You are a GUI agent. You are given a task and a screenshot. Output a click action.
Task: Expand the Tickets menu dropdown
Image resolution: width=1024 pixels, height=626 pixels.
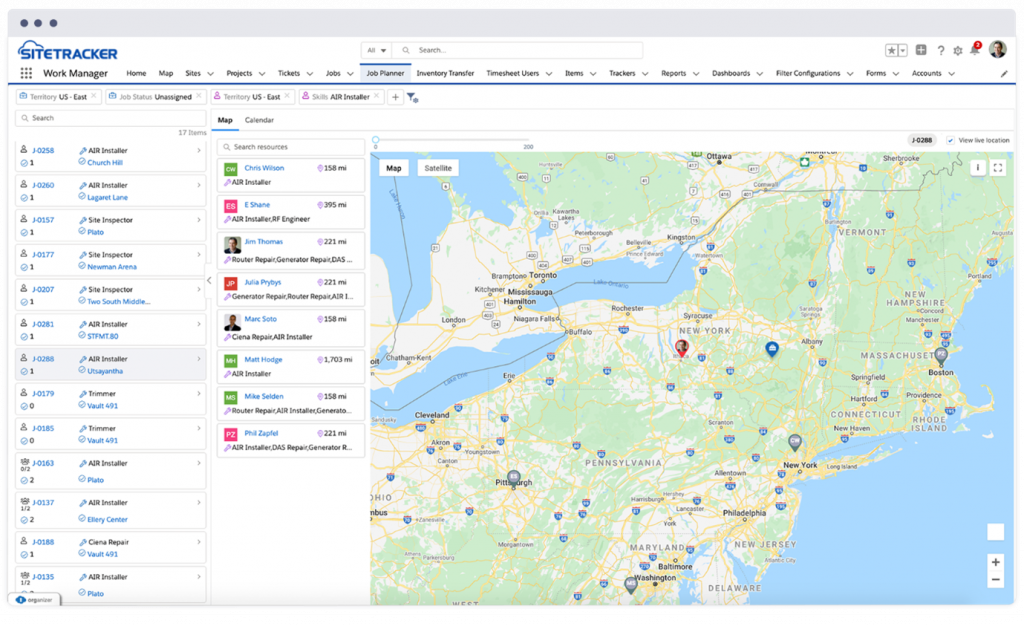pos(310,74)
